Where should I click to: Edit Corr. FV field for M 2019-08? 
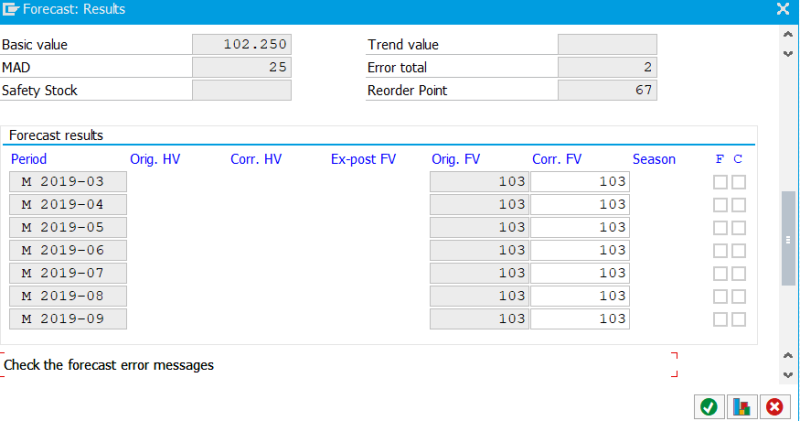point(580,296)
